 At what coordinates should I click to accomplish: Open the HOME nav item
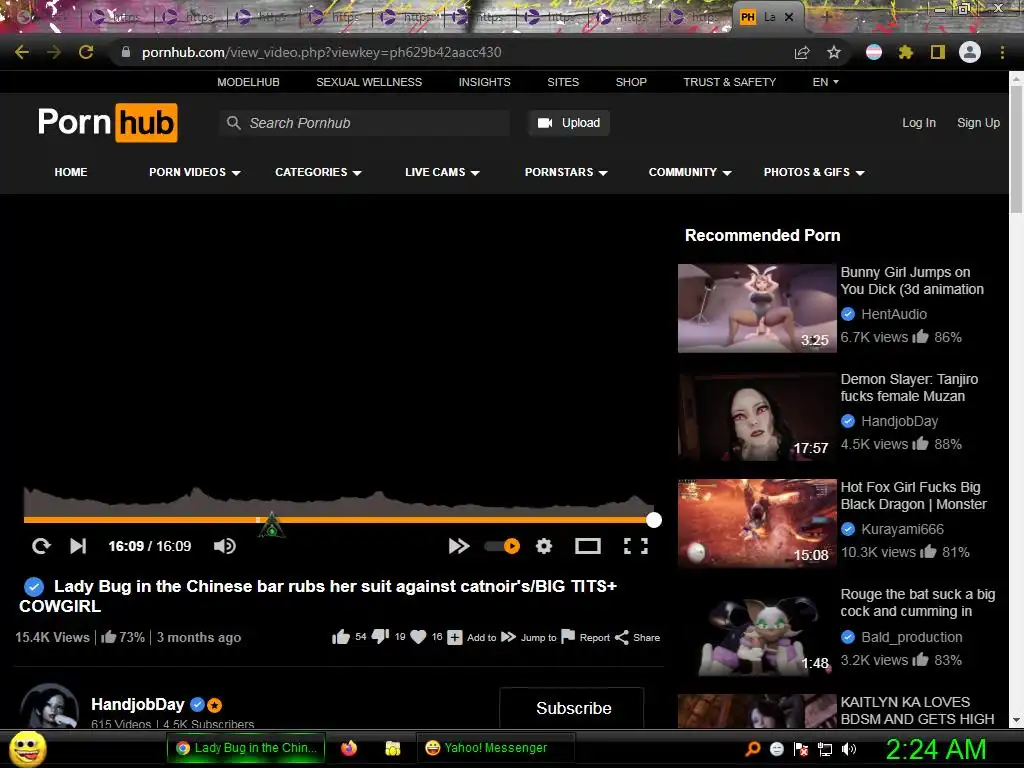coord(71,172)
